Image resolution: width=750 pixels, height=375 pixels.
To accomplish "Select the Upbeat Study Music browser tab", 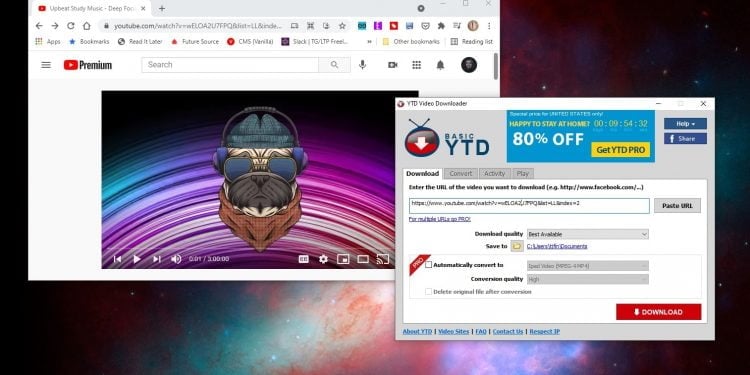I will 92,9.
